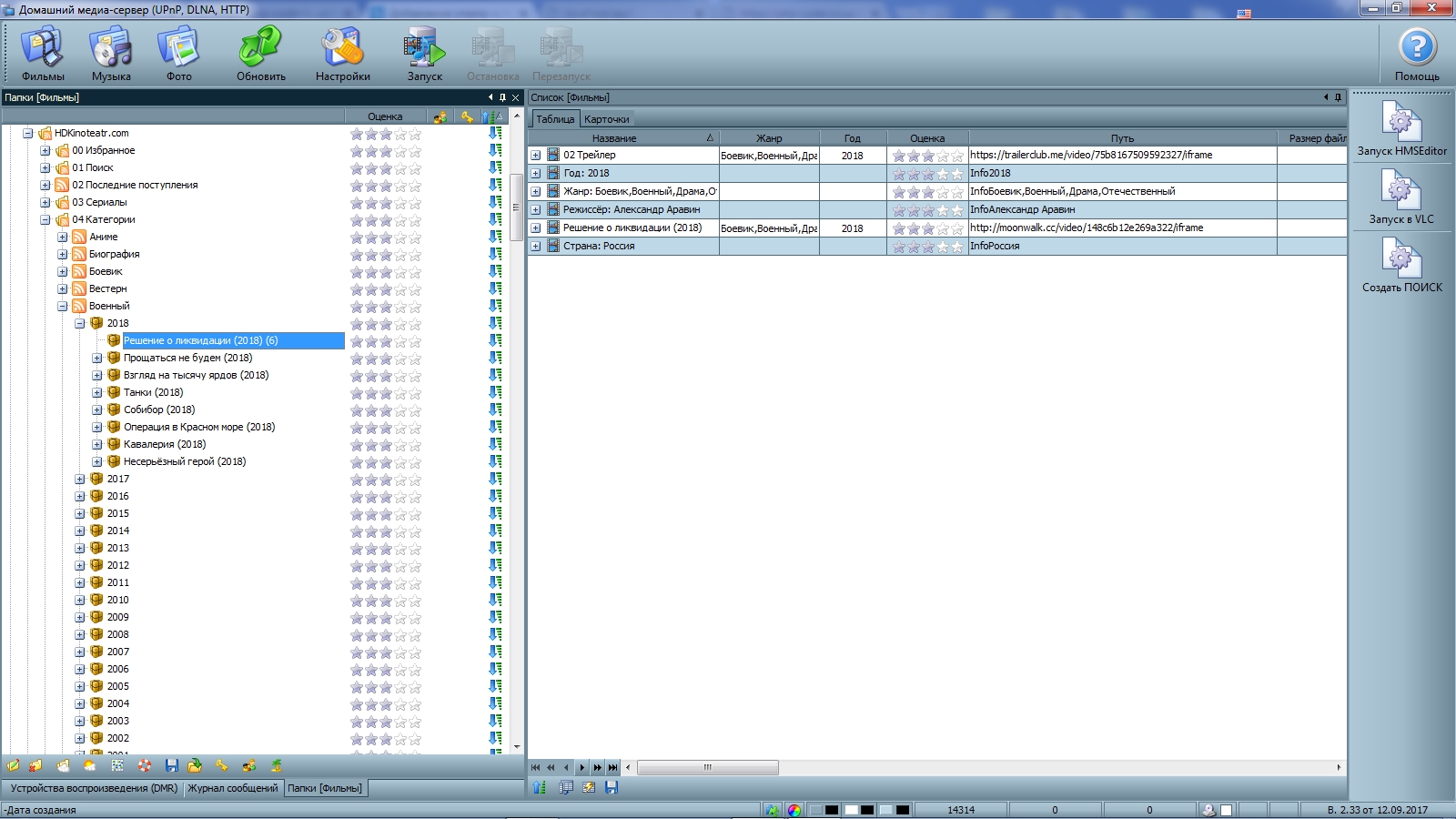The image size is (1456, 819).
Task: Click the color wheel icon in status bar
Action: 794,810
